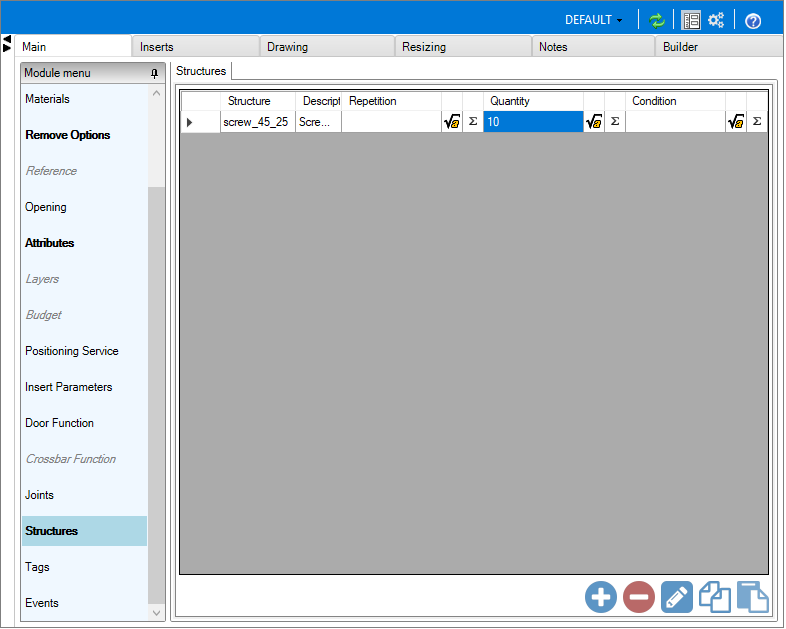Click the Structure column header
Screen dimensions: 786x629
coord(258,101)
